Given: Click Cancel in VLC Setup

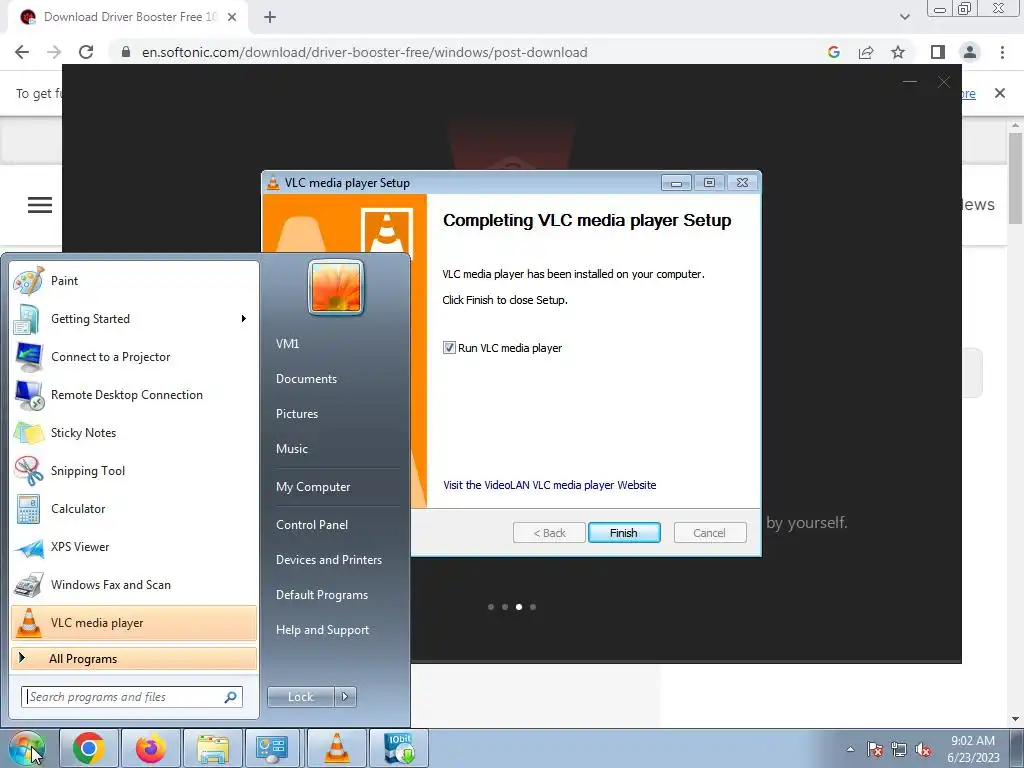Looking at the screenshot, I should pyautogui.click(x=710, y=533).
